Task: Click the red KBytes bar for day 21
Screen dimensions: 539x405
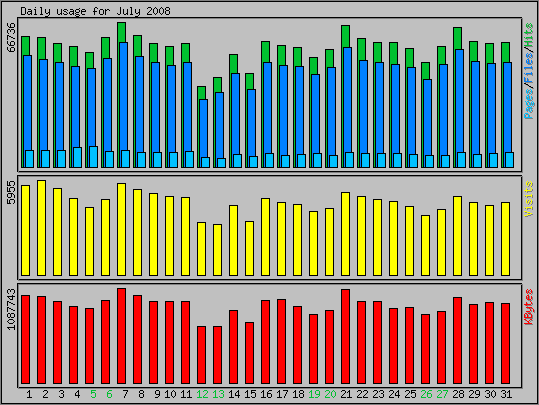Action: [x=345, y=336]
